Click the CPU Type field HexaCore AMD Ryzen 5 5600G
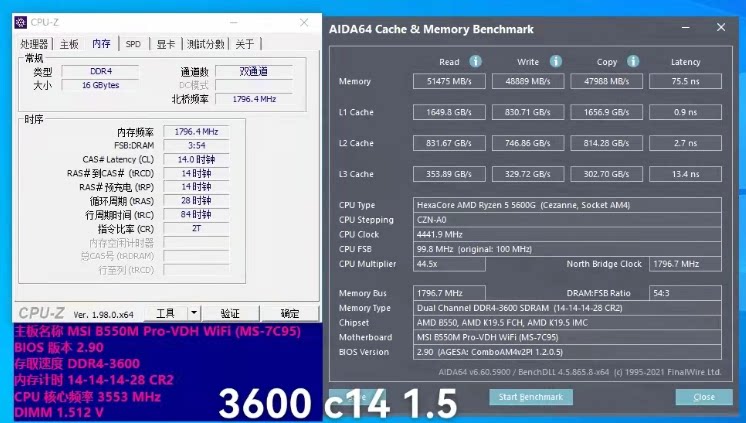This screenshot has height=423, width=746. [x=567, y=205]
